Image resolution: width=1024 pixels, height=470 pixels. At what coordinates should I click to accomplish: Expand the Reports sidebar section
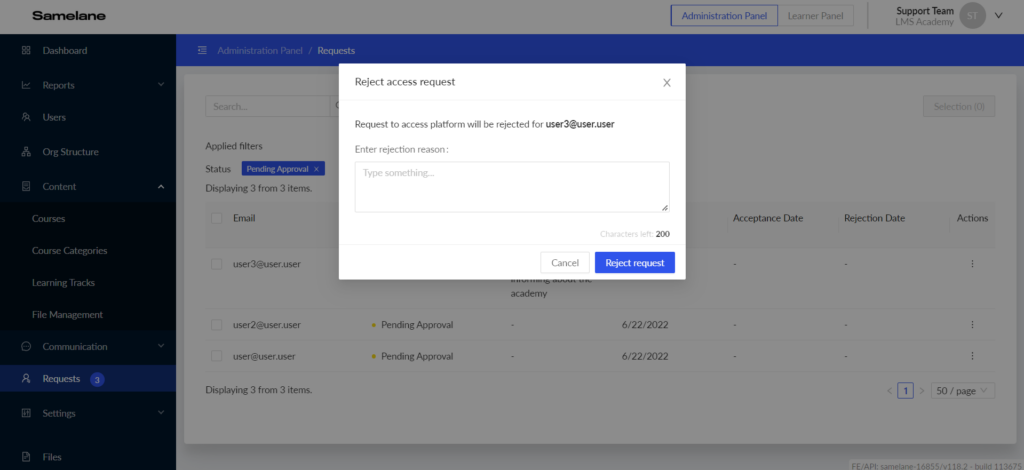click(x=160, y=85)
